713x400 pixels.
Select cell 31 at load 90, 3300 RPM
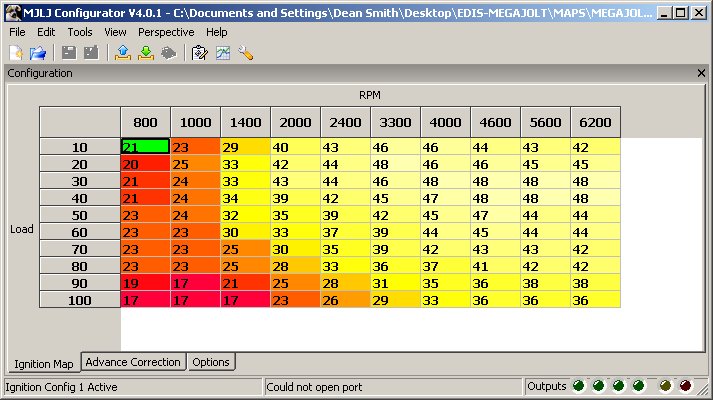[396, 283]
